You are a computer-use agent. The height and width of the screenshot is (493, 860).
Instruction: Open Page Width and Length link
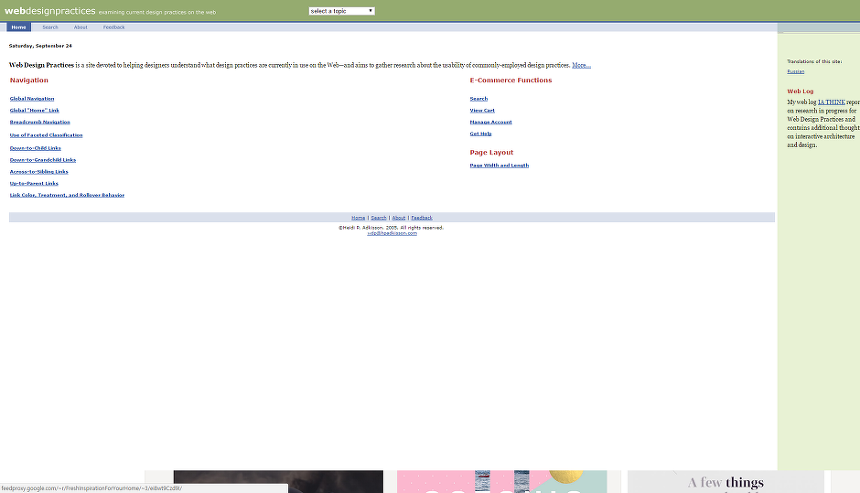(x=499, y=165)
